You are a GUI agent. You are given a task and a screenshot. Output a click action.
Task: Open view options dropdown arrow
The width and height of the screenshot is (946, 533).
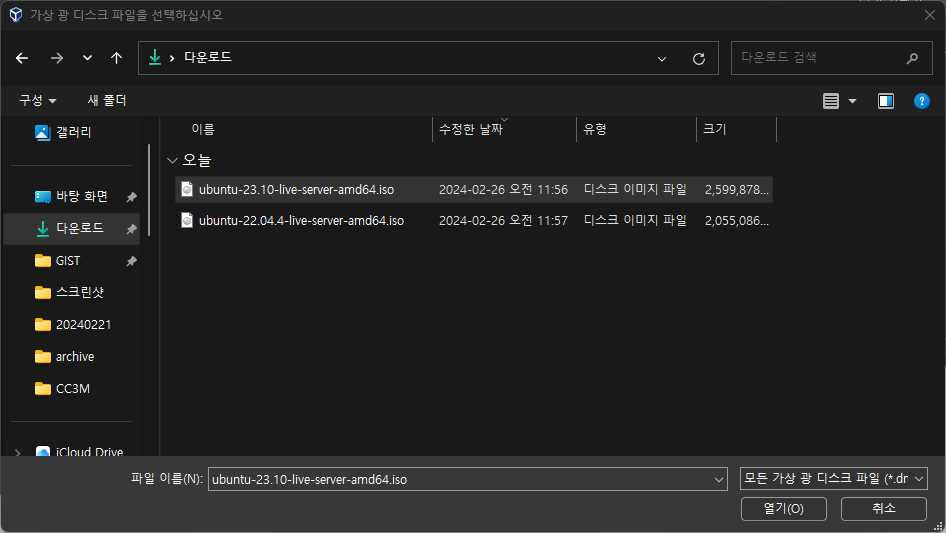[x=852, y=101]
